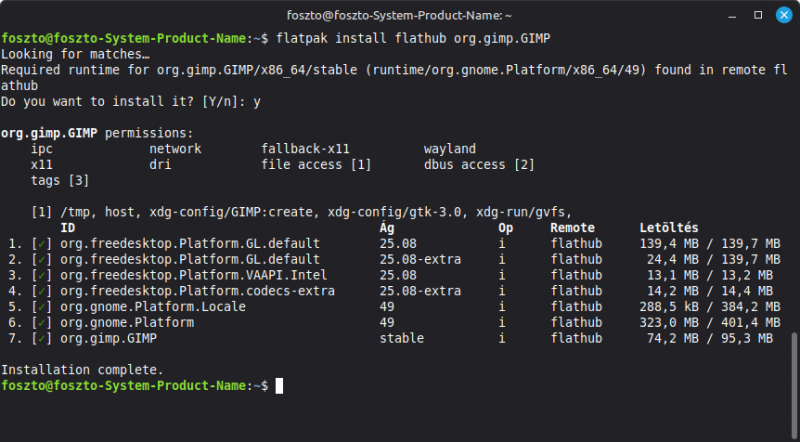The width and height of the screenshot is (800, 442).
Task: Click the 'wayland' permission
Action: pyautogui.click(x=450, y=149)
